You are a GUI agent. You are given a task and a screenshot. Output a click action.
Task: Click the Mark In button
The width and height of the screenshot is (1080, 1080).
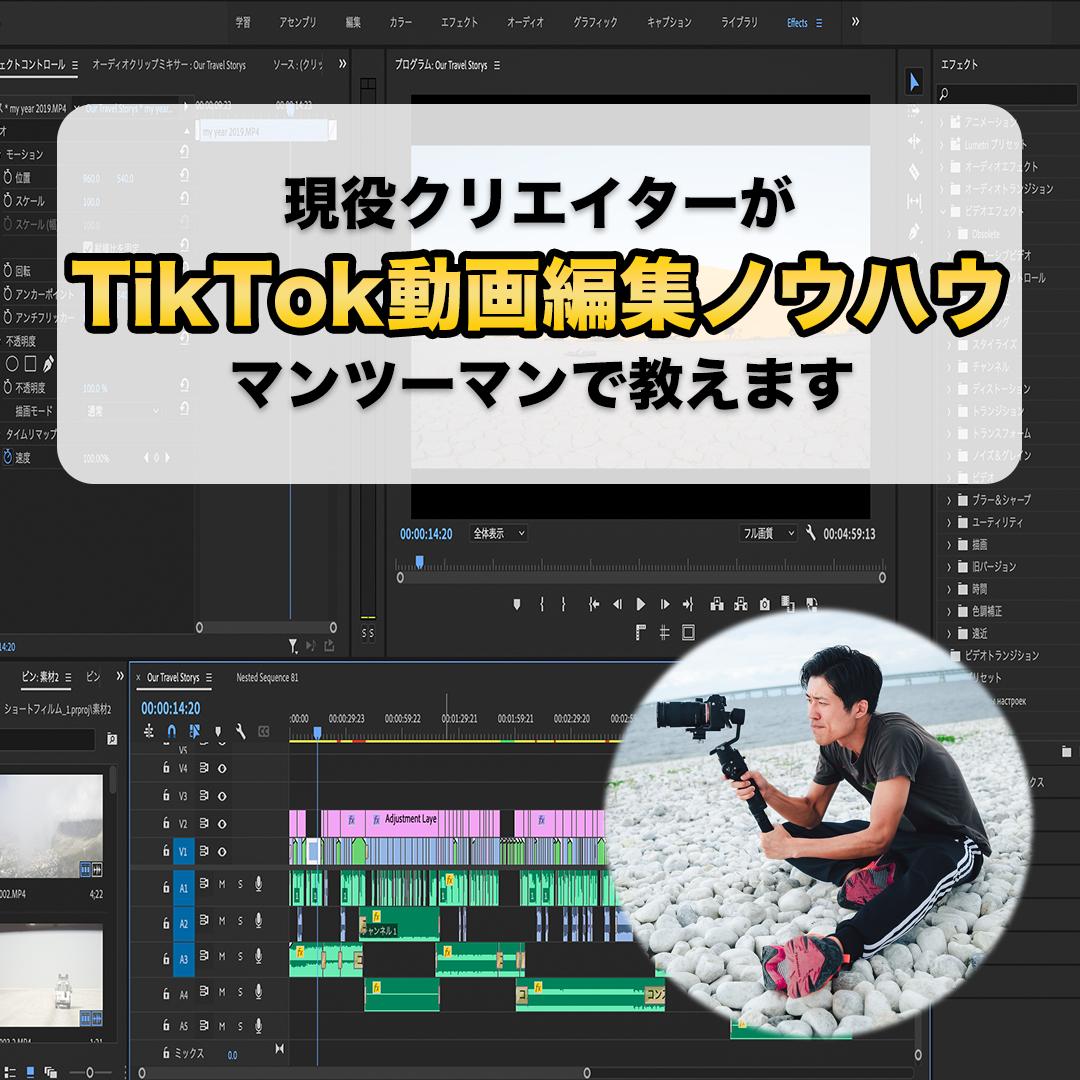541,605
